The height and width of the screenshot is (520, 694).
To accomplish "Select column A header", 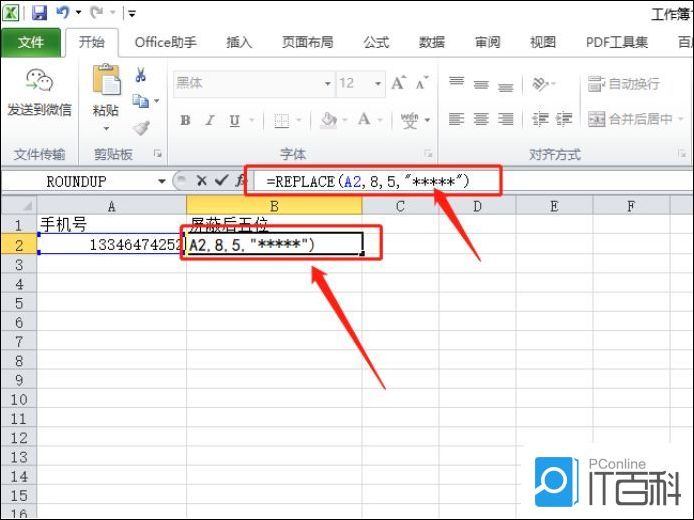I will (112, 206).
